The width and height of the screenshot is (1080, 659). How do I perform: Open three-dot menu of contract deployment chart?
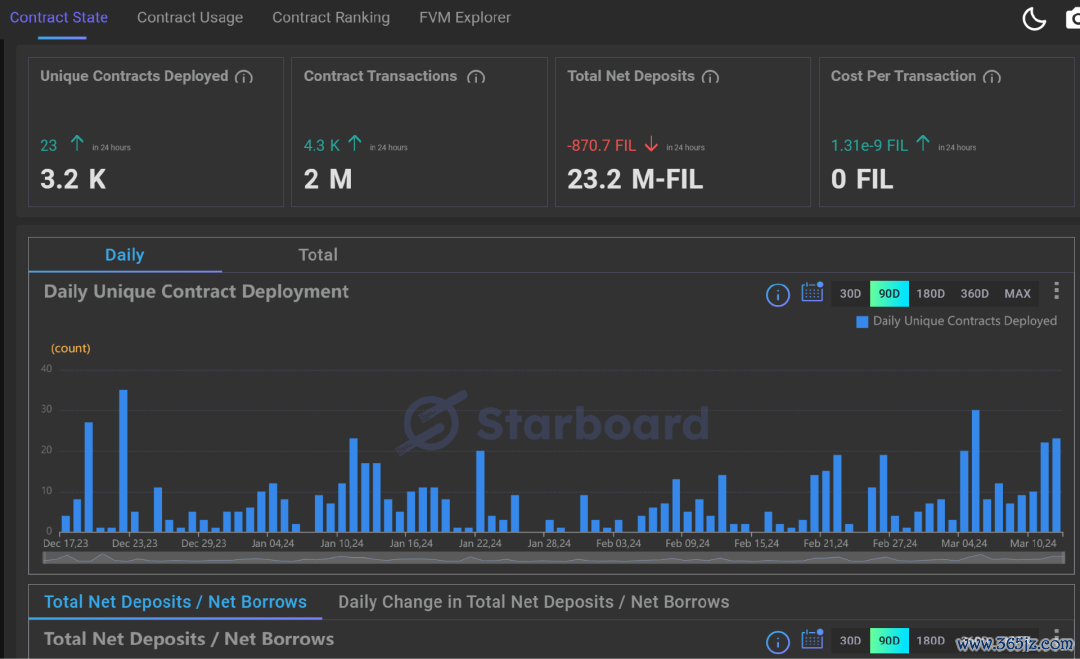pos(1056,292)
